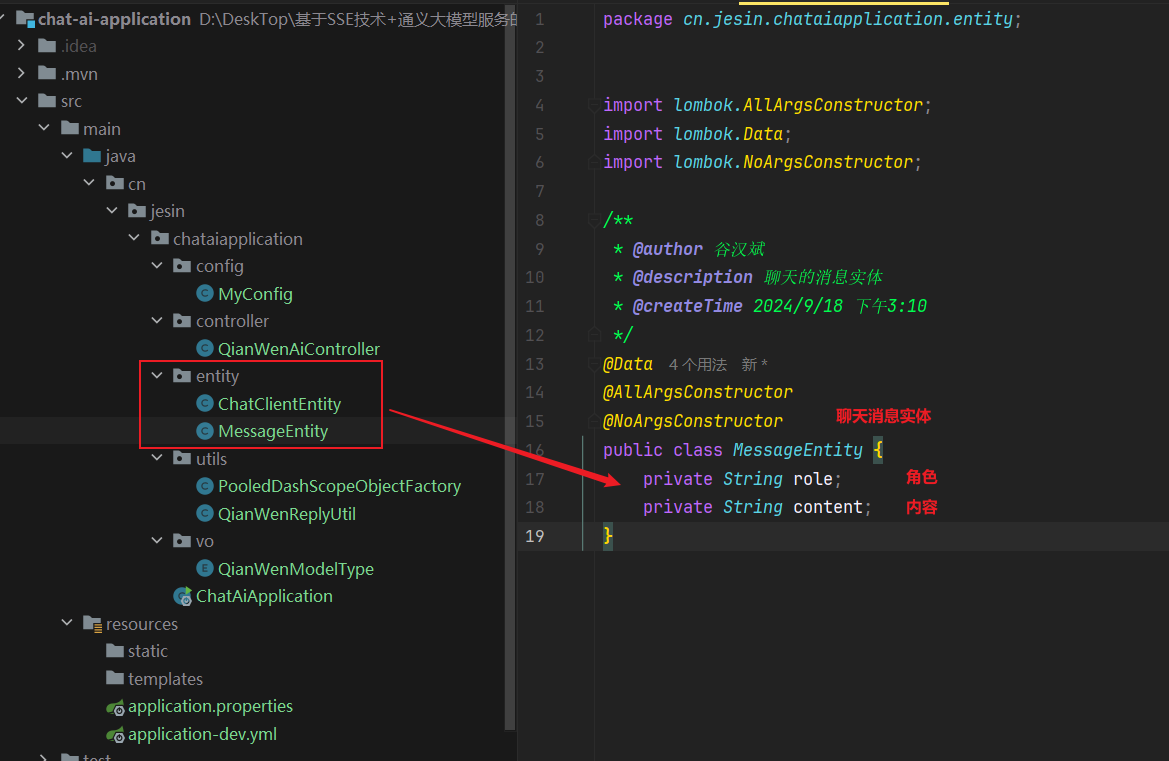Click the java source root folder icon

coord(92,156)
